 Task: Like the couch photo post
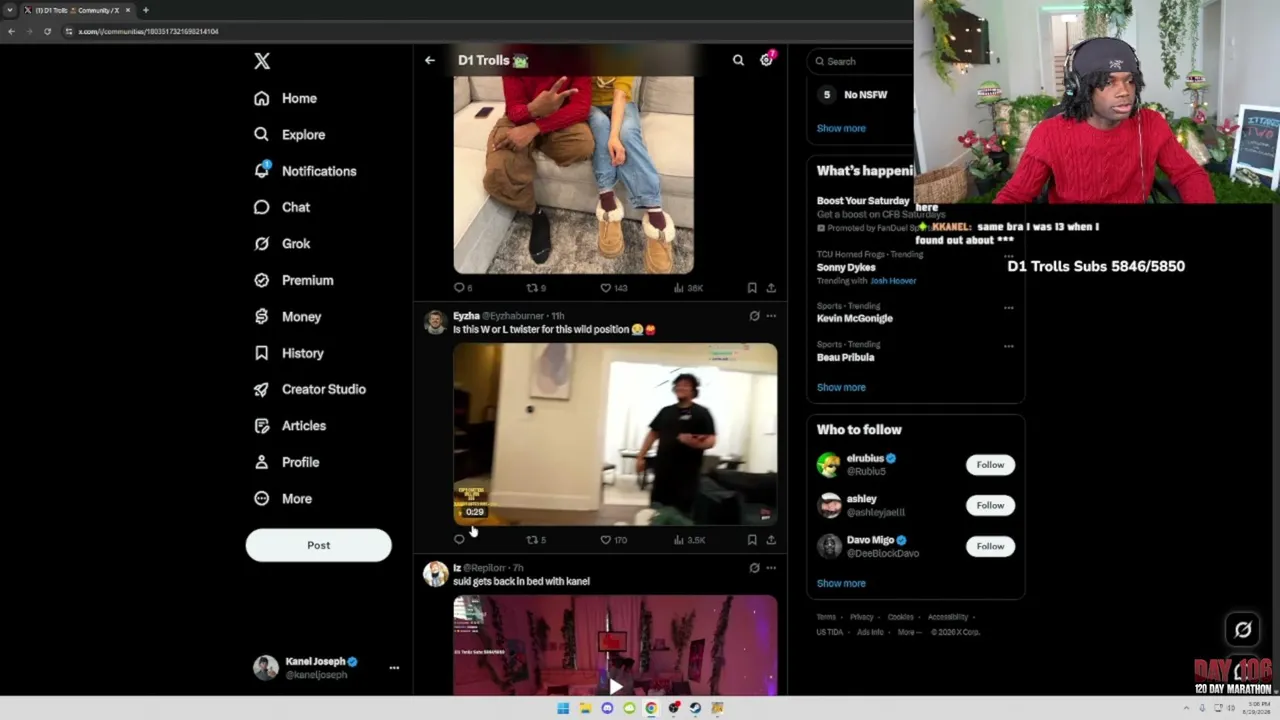coord(613,288)
